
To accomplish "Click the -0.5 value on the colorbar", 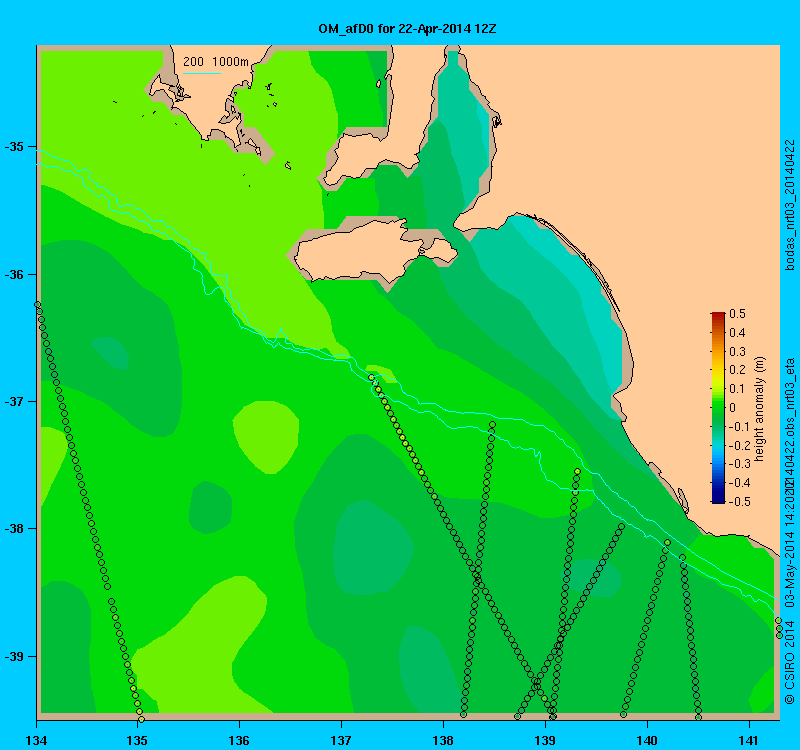I will pyautogui.click(x=739, y=502).
